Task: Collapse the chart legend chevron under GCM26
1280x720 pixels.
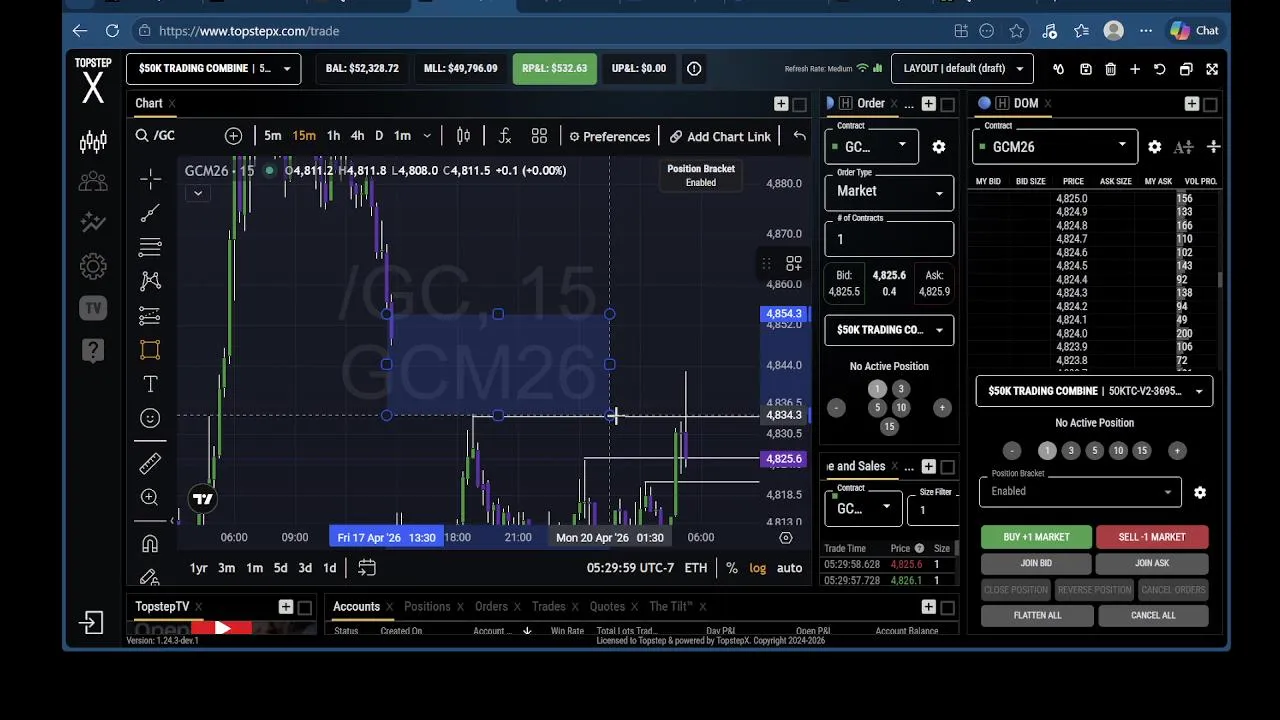Action: pos(198,194)
